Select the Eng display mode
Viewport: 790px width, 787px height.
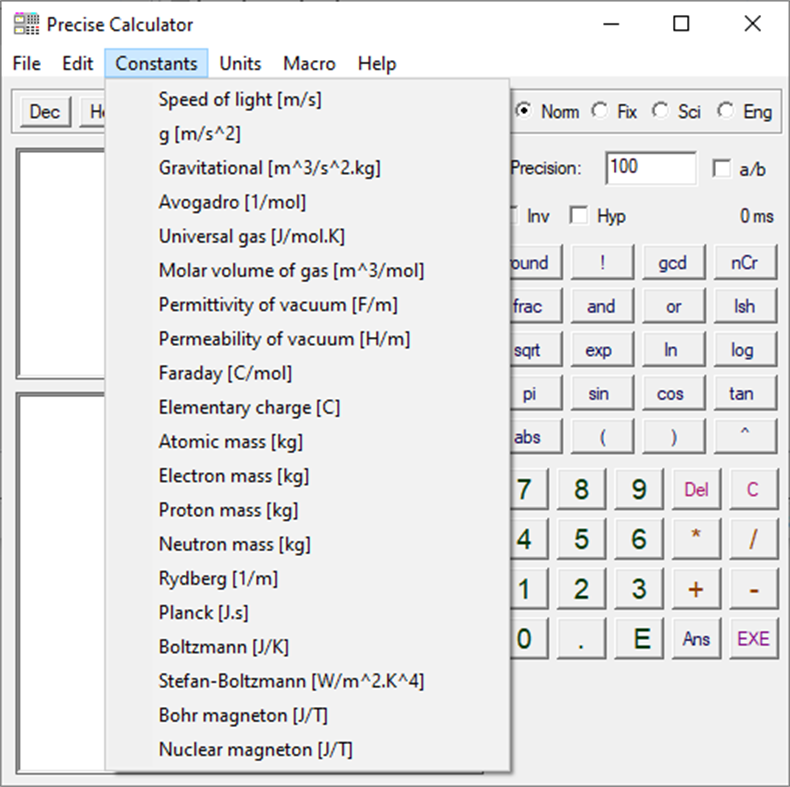746,111
